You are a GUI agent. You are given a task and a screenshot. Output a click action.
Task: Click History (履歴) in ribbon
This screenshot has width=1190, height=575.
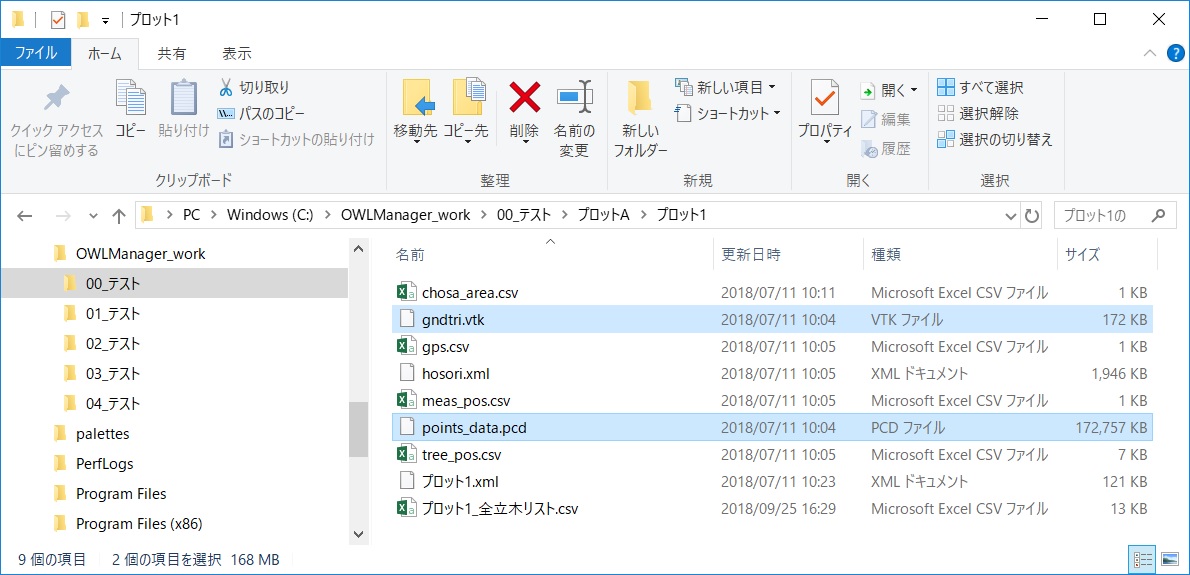885,149
